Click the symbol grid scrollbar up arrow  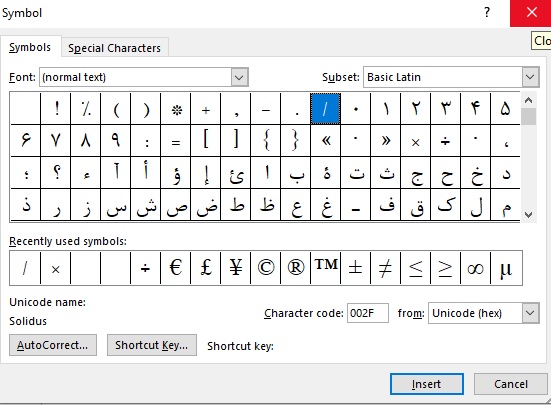pyautogui.click(x=528, y=100)
